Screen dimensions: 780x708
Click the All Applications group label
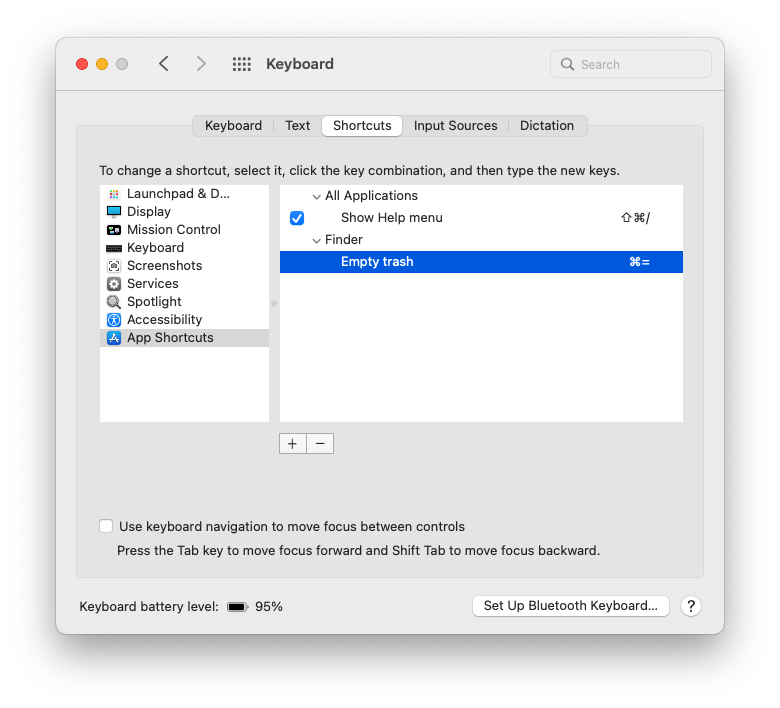[x=371, y=196]
